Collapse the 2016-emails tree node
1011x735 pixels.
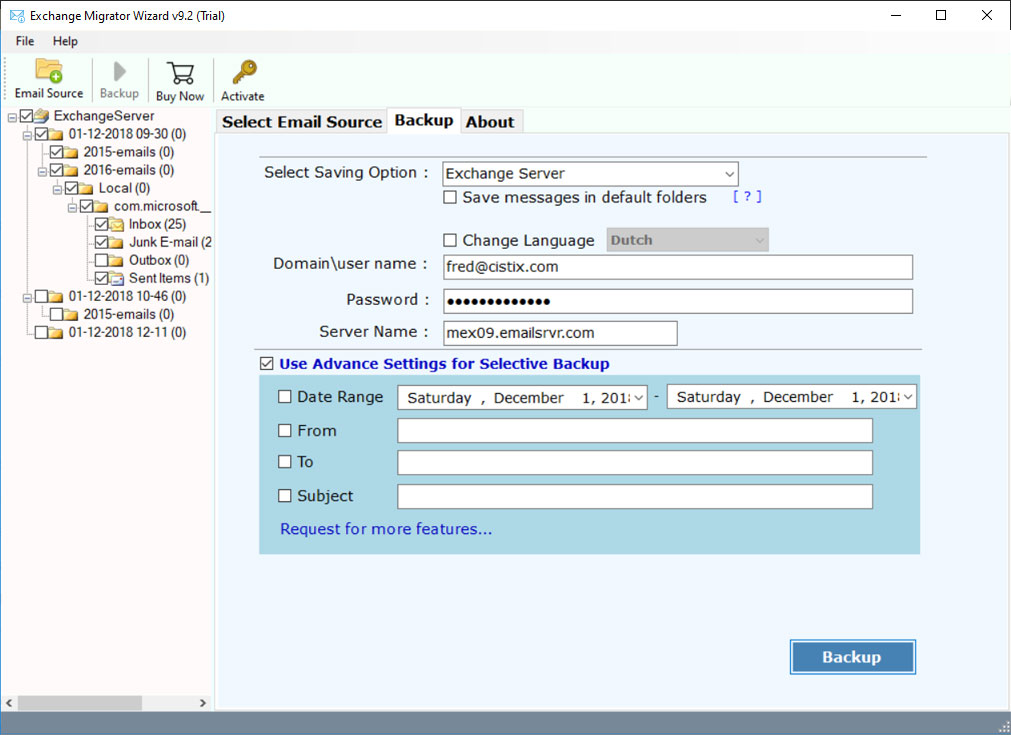point(42,172)
